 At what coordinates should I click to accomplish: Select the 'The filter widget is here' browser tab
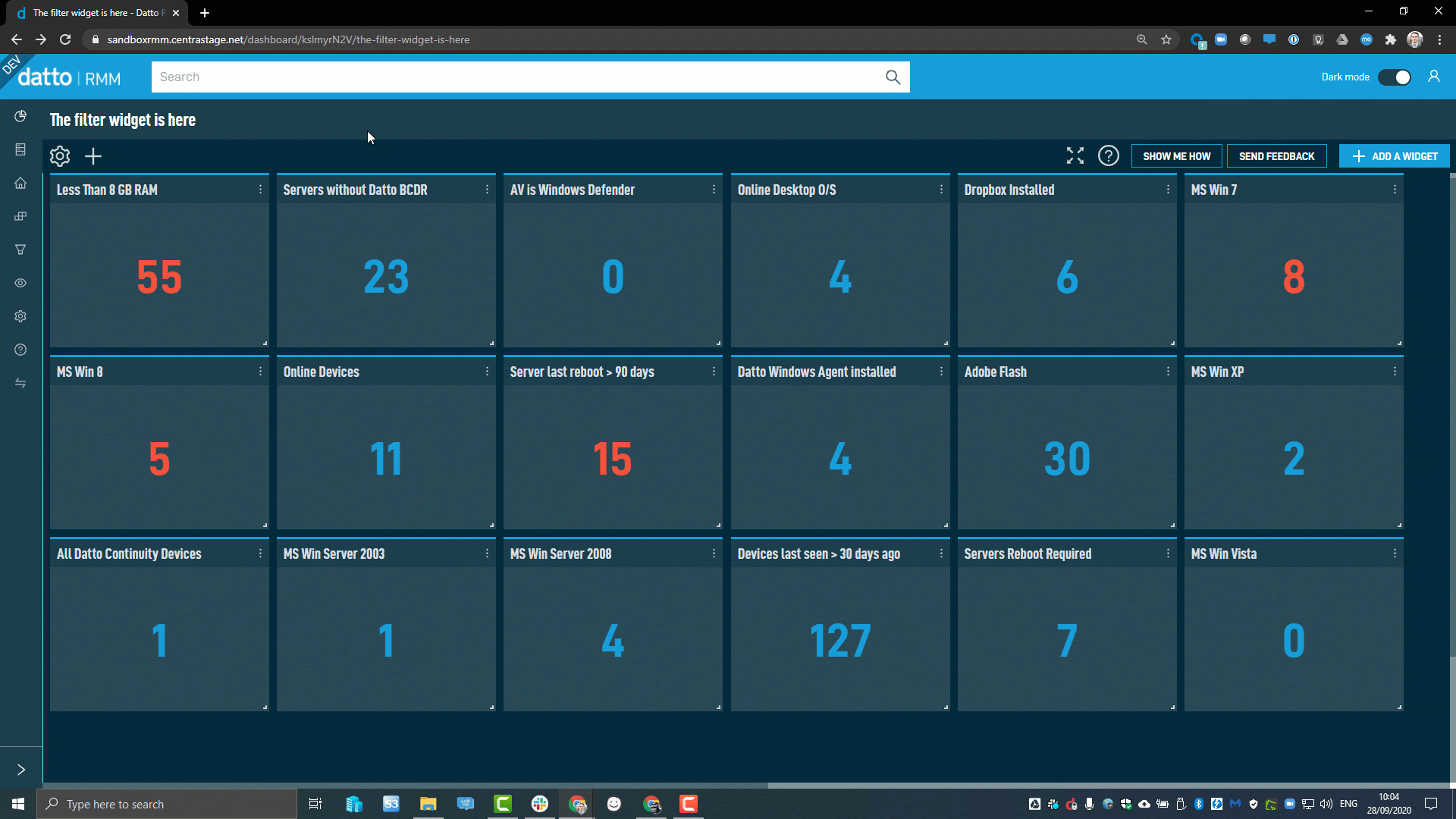tap(97, 13)
